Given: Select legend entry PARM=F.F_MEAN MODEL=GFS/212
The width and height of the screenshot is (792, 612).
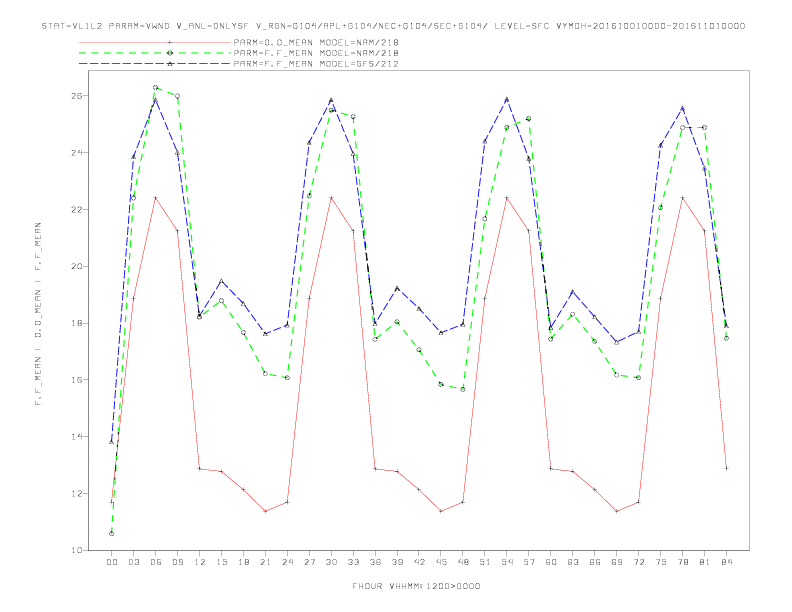Looking at the screenshot, I should tap(316, 64).
